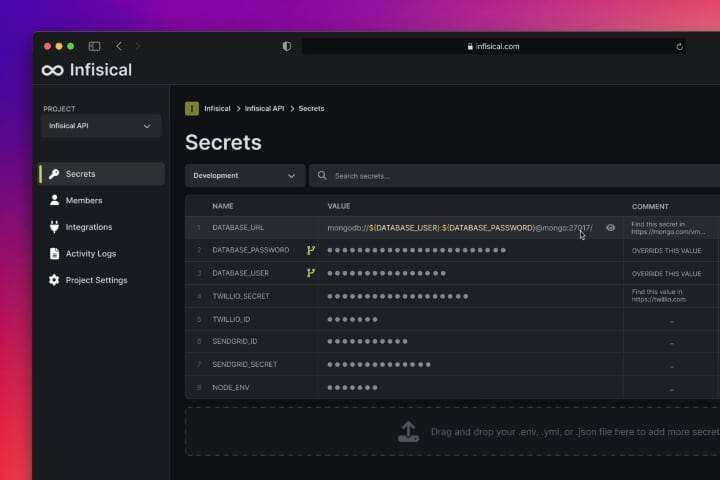Click the DATABASE_USER secret name
This screenshot has height=480, width=720.
(241, 273)
